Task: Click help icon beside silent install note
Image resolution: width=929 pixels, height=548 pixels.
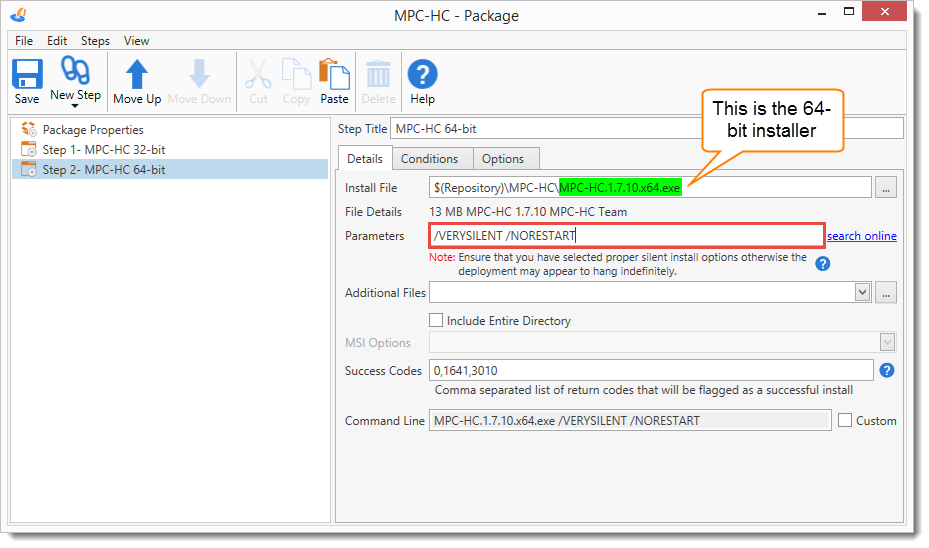Action: [x=822, y=264]
